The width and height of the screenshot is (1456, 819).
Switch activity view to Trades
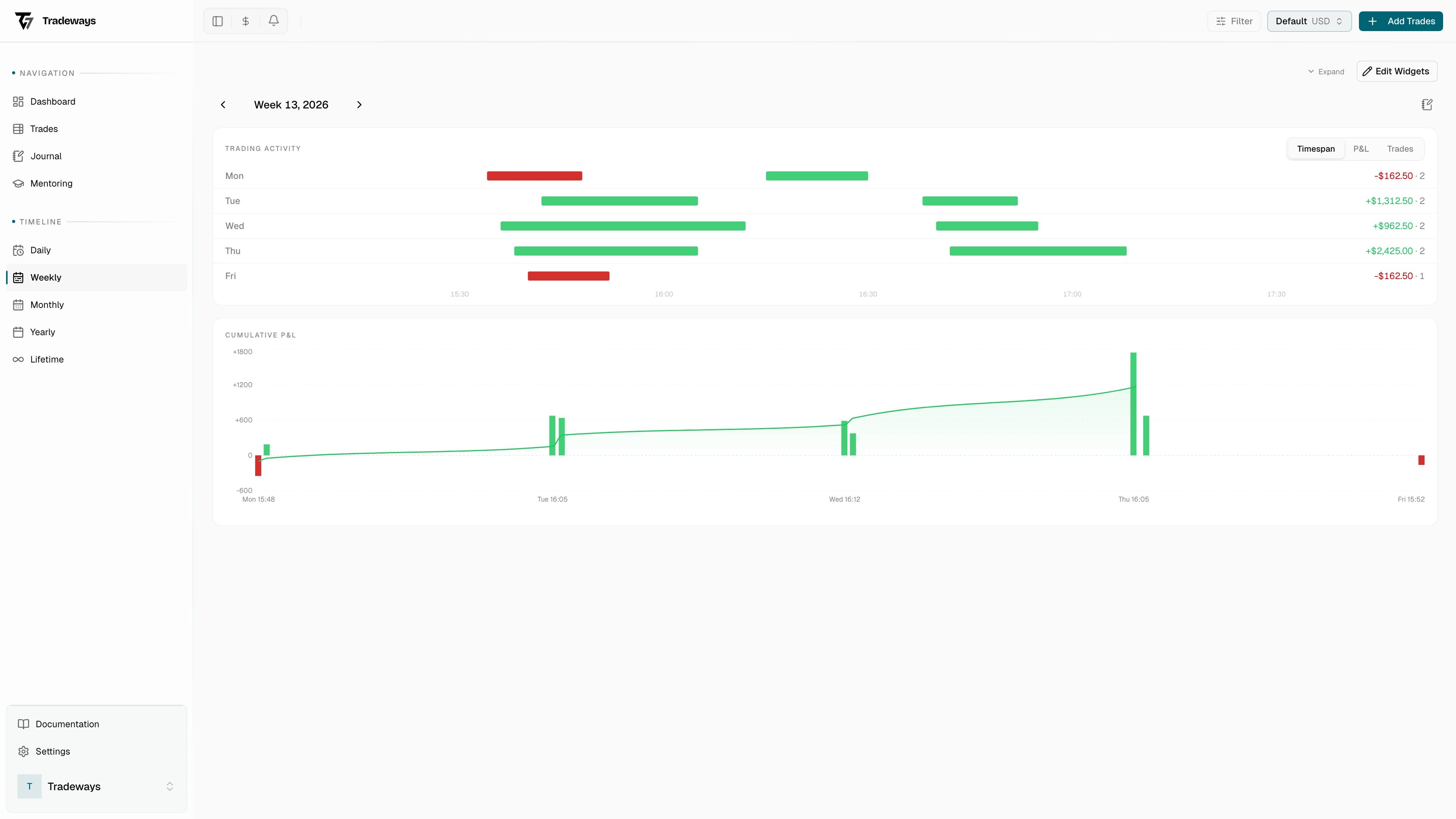1401,148
